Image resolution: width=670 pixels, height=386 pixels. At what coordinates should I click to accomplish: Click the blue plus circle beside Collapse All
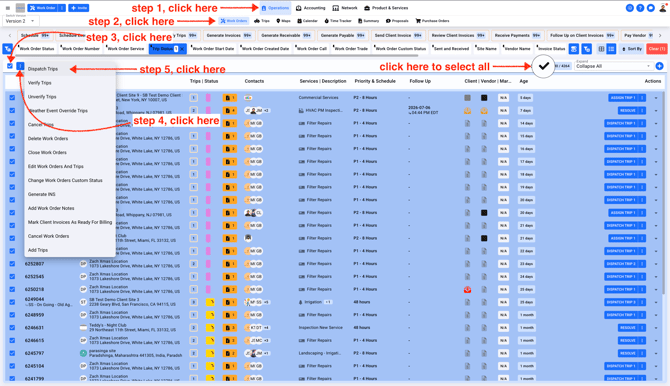tap(659, 66)
